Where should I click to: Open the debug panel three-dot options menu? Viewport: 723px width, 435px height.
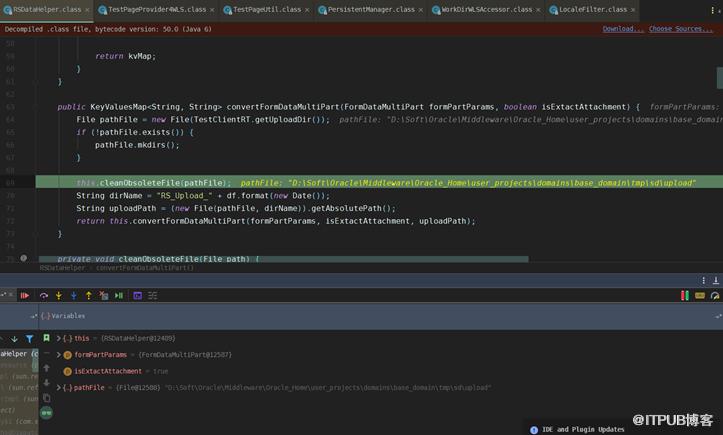click(x=703, y=280)
